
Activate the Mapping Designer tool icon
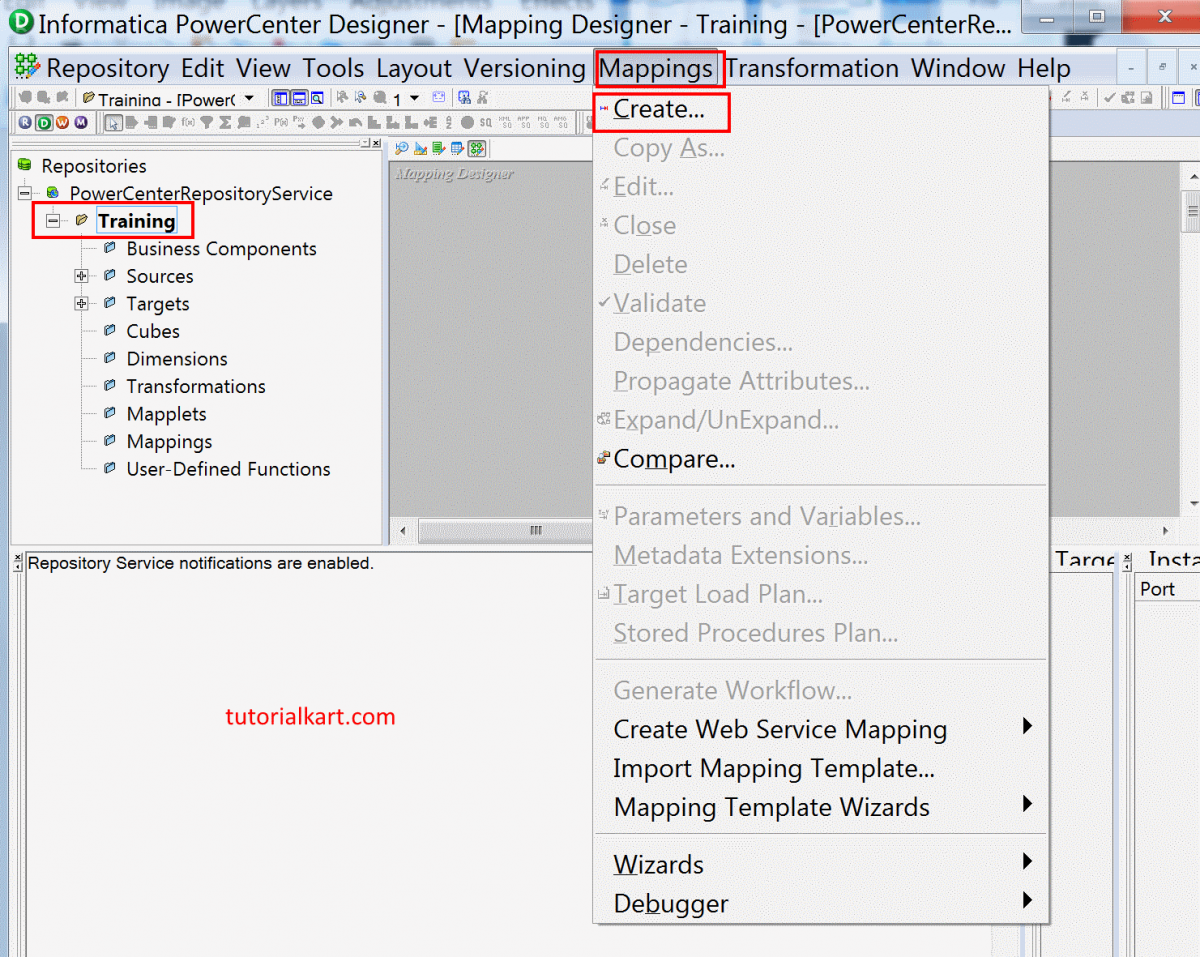coord(476,148)
